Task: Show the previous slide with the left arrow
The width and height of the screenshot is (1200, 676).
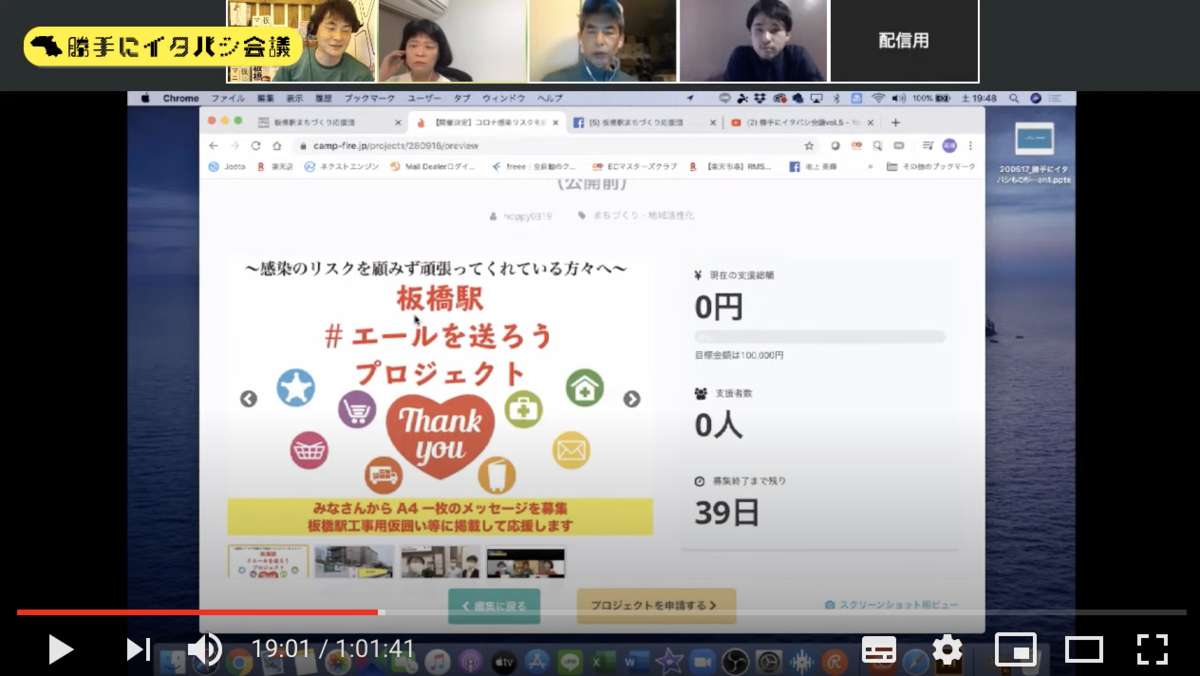Action: click(249, 399)
